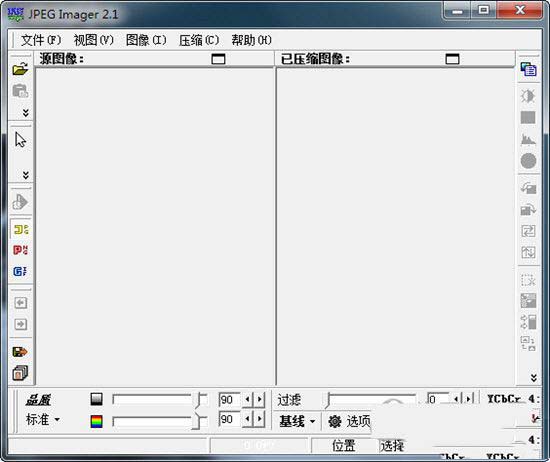
Task: Increase the lower quality value with right arrow
Action: [x=259, y=419]
